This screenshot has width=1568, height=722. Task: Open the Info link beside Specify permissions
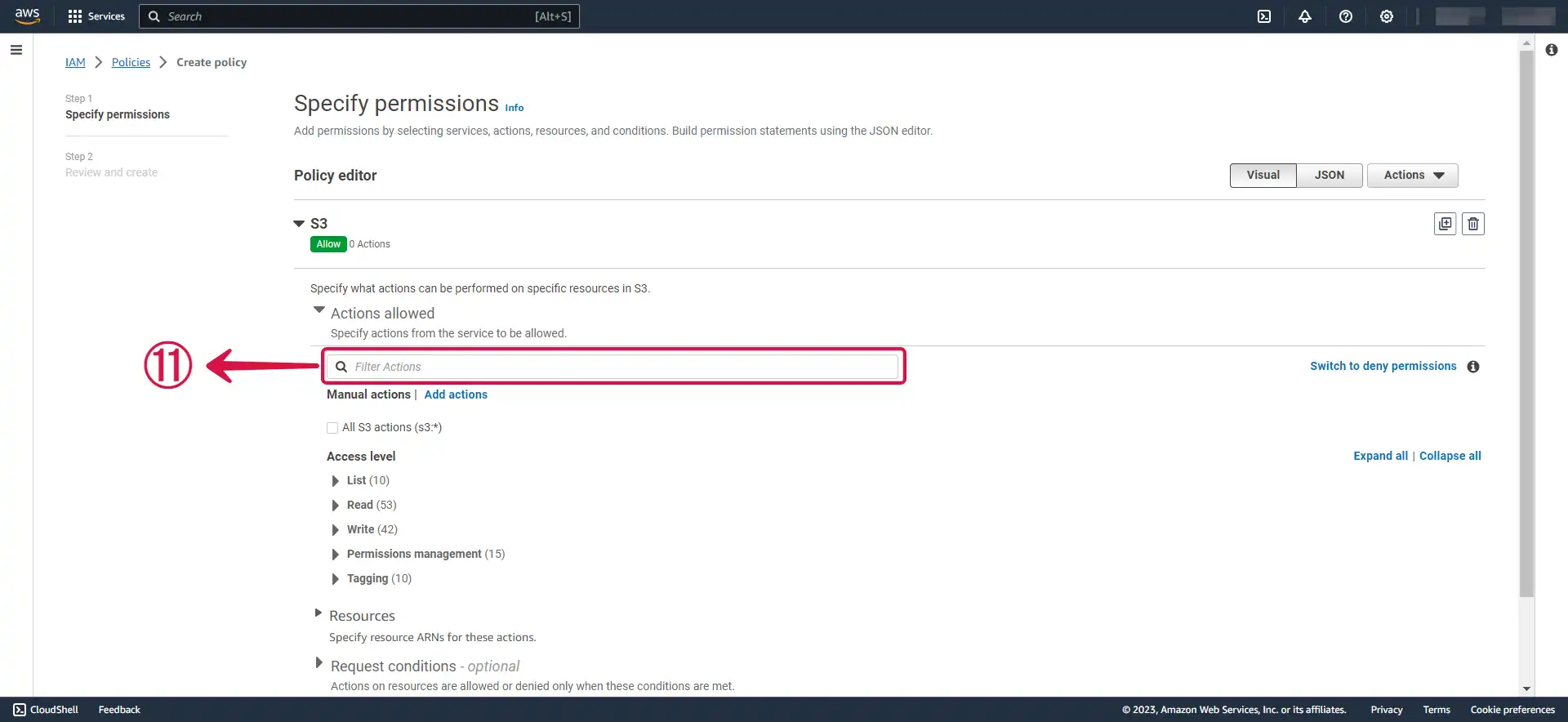514,108
